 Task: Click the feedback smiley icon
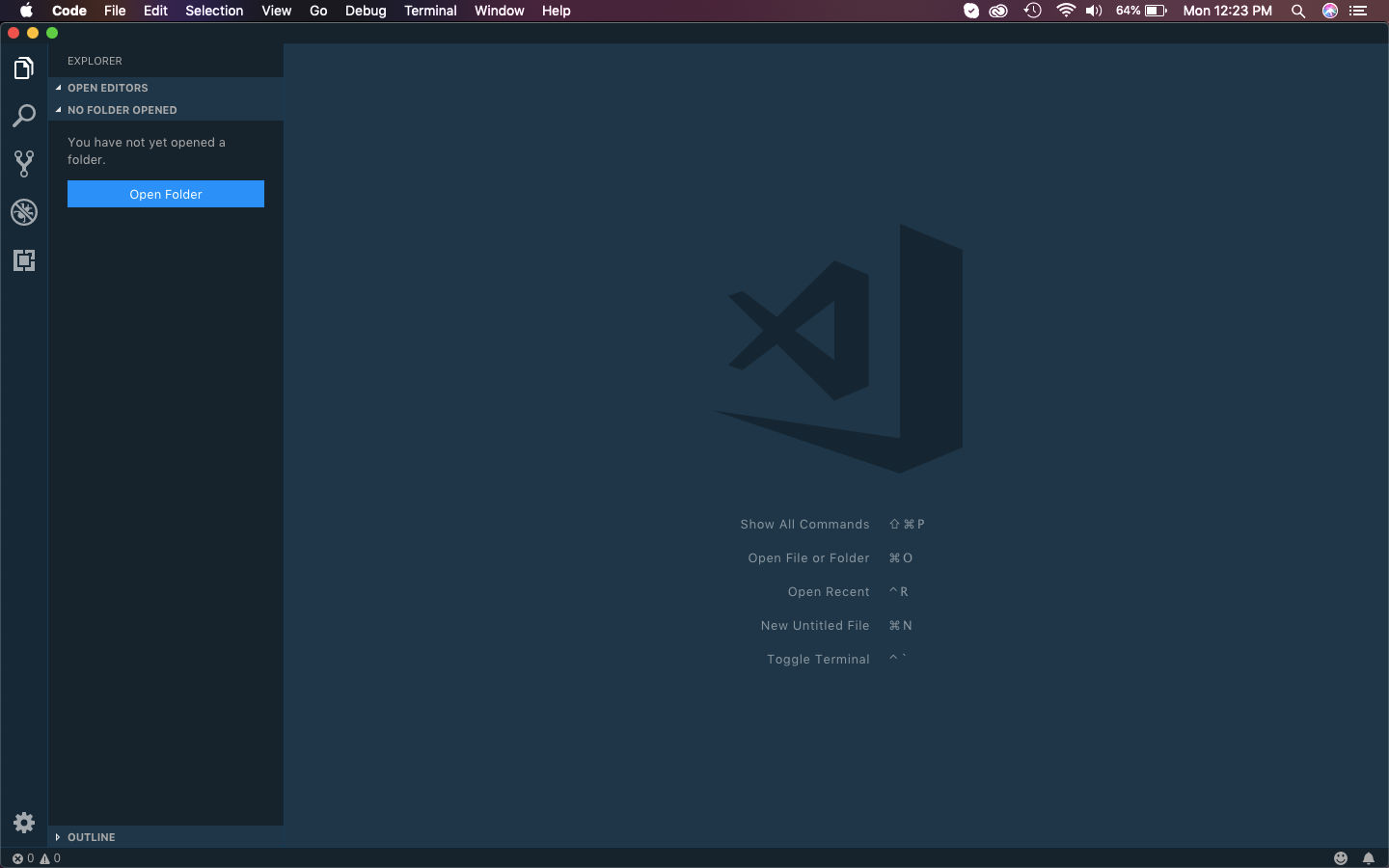(1341, 858)
